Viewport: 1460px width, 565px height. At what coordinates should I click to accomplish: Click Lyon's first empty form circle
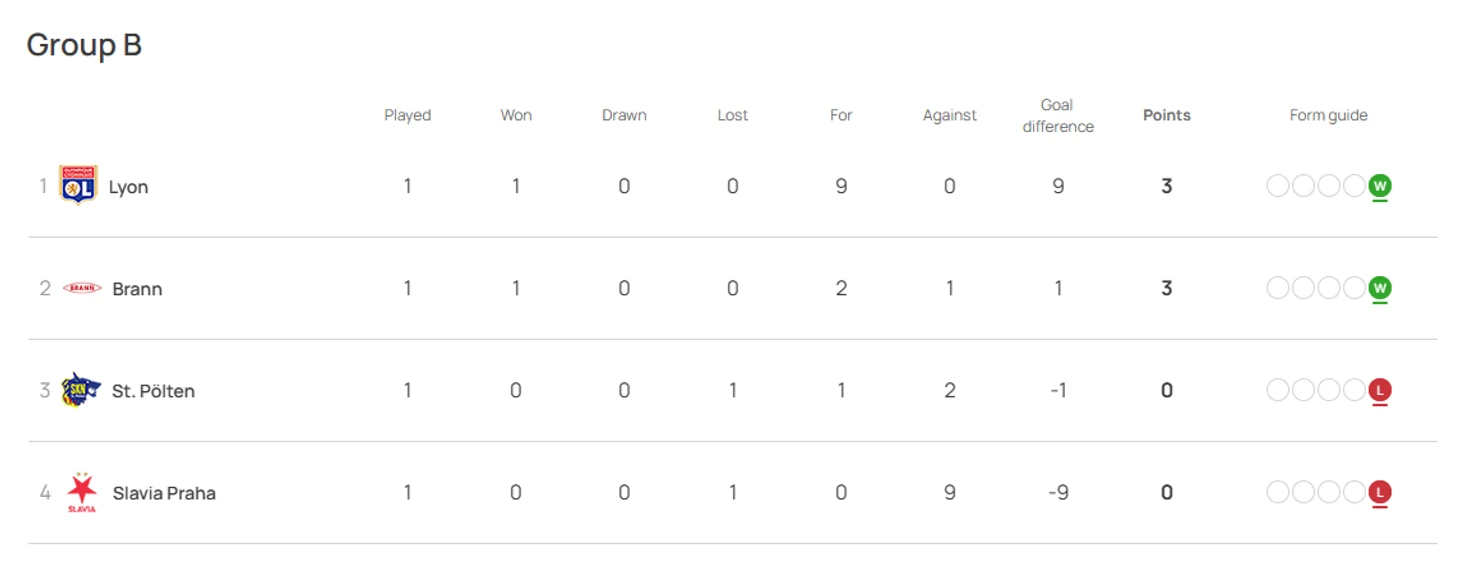click(x=1278, y=186)
